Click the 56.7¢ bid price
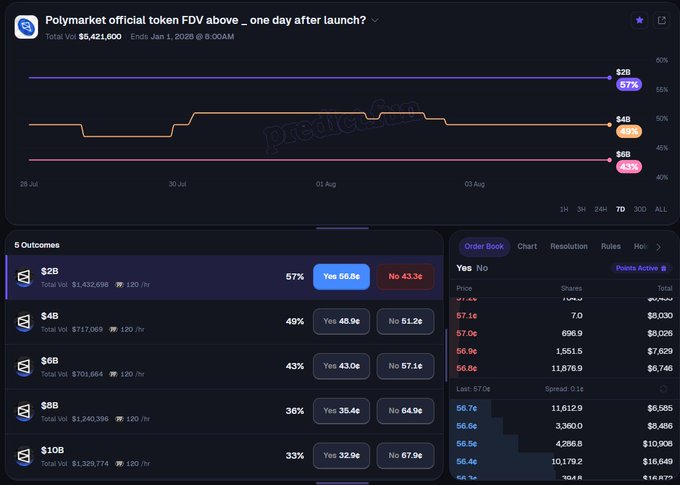The width and height of the screenshot is (680, 485). (467, 408)
